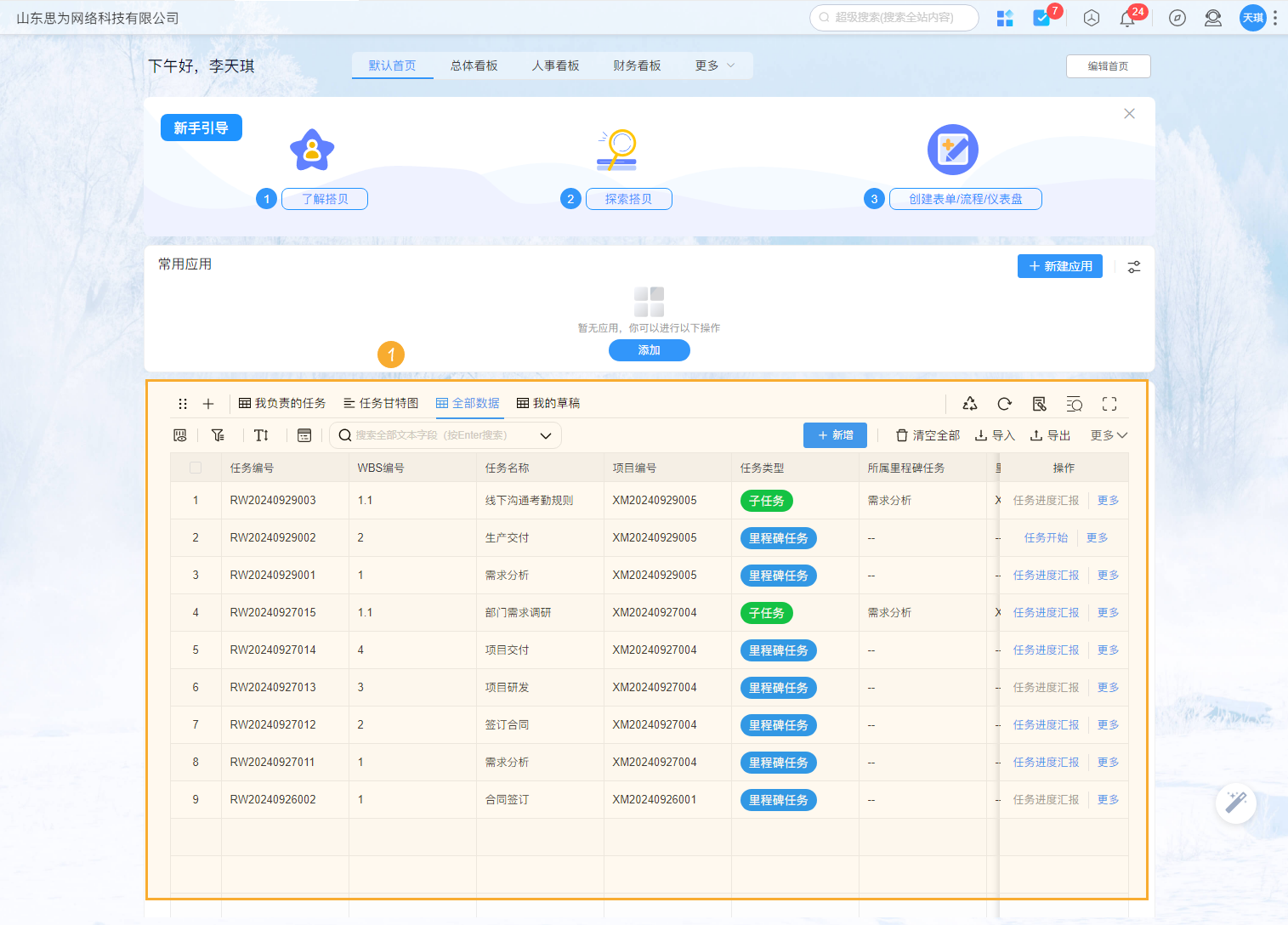Click the plus icon to add a view
Viewport: 1288px width, 925px height.
point(208,403)
